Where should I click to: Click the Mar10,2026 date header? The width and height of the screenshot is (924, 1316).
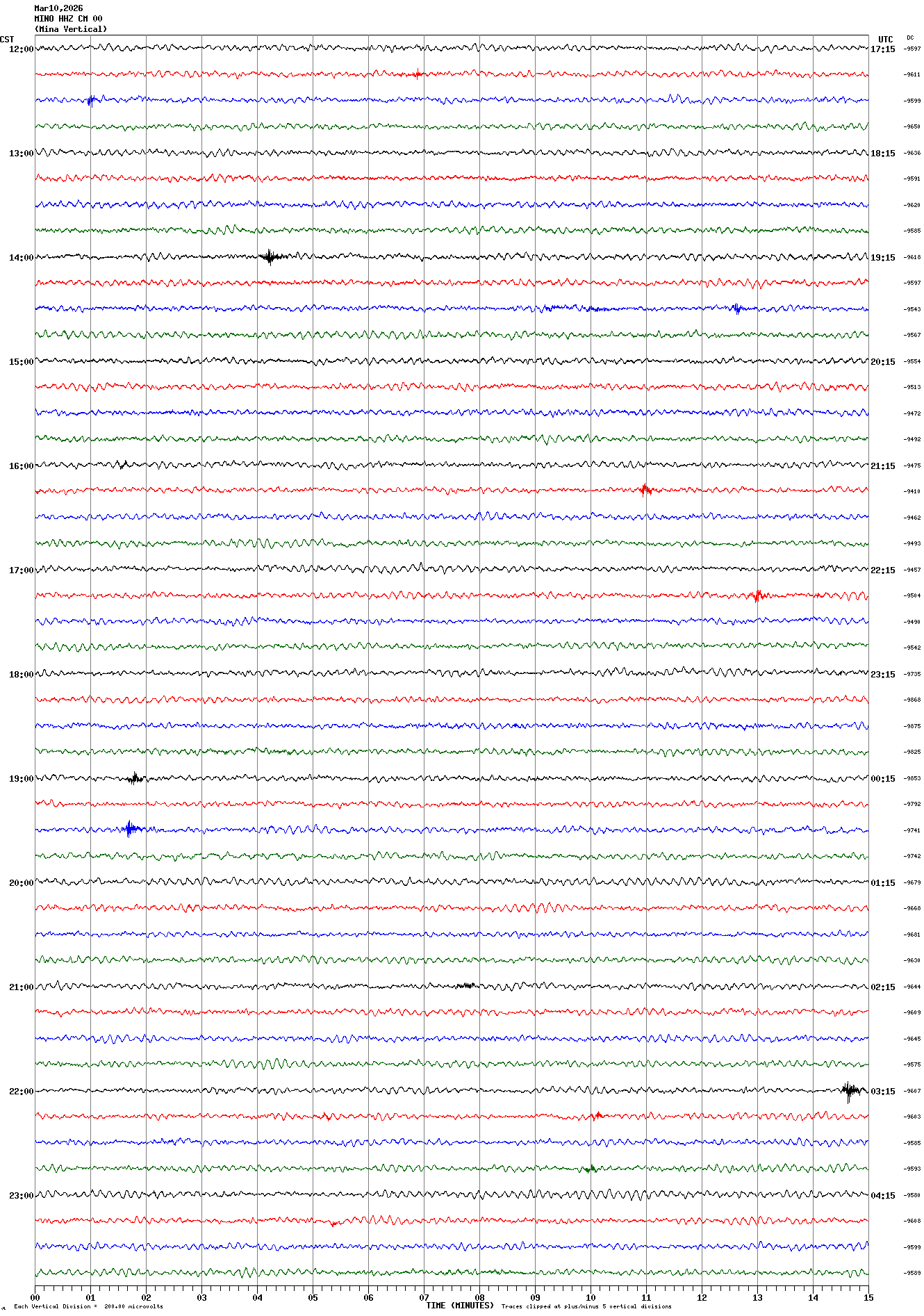(x=58, y=8)
